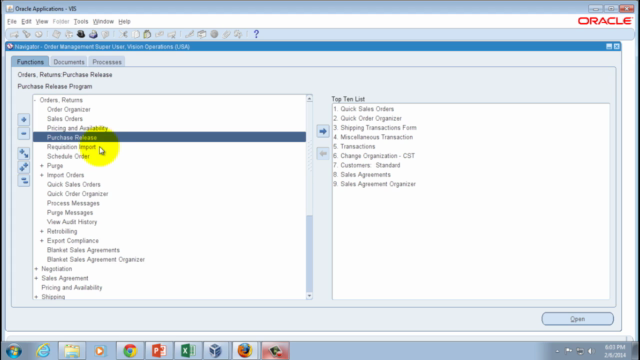Open the Help menu
Viewport: 640px width, 360px height.
click(124, 22)
